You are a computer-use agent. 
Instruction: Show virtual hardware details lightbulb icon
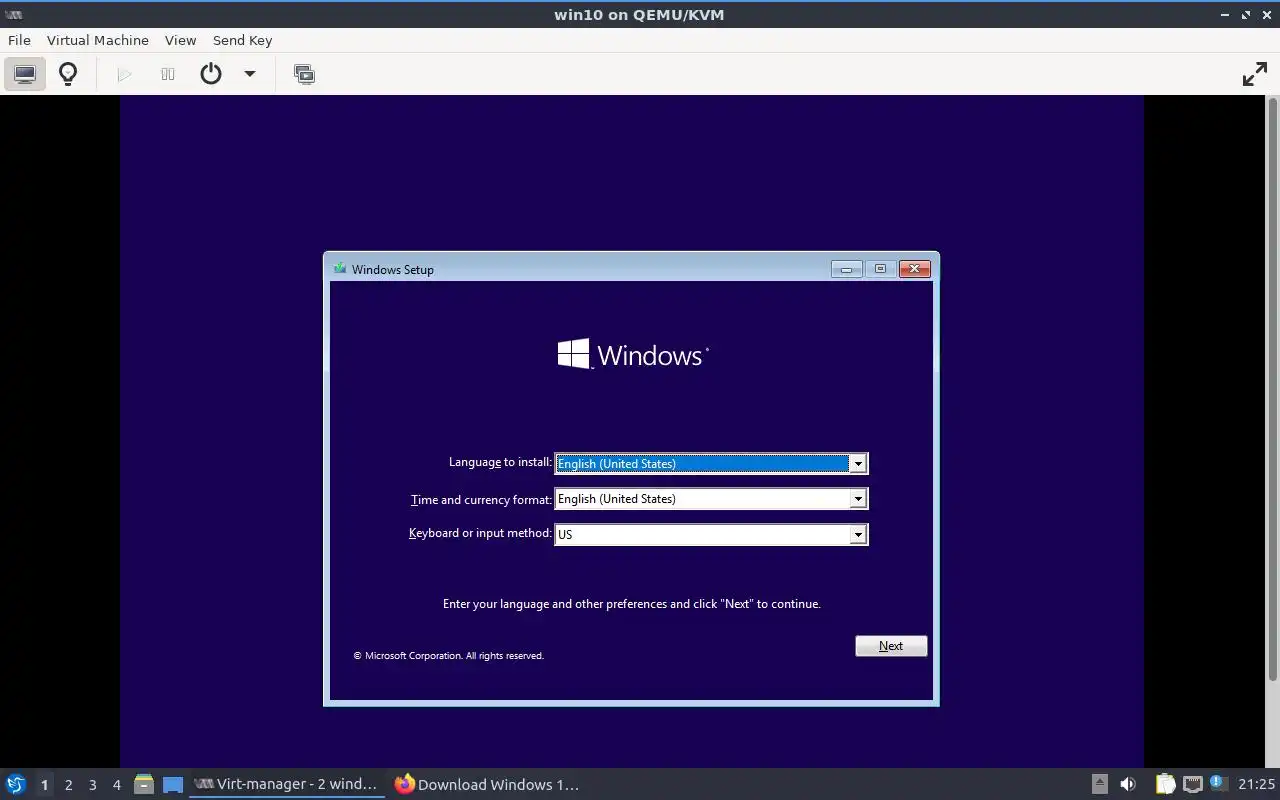pyautogui.click(x=68, y=74)
